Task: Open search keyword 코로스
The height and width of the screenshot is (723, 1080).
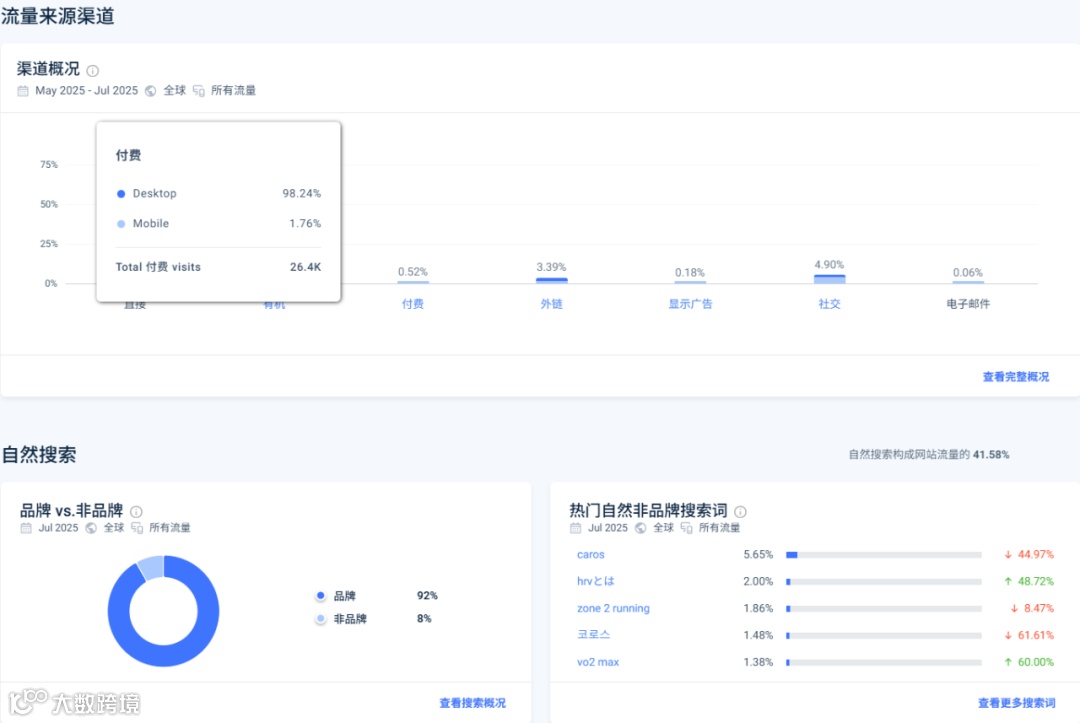Action: pyautogui.click(x=594, y=635)
